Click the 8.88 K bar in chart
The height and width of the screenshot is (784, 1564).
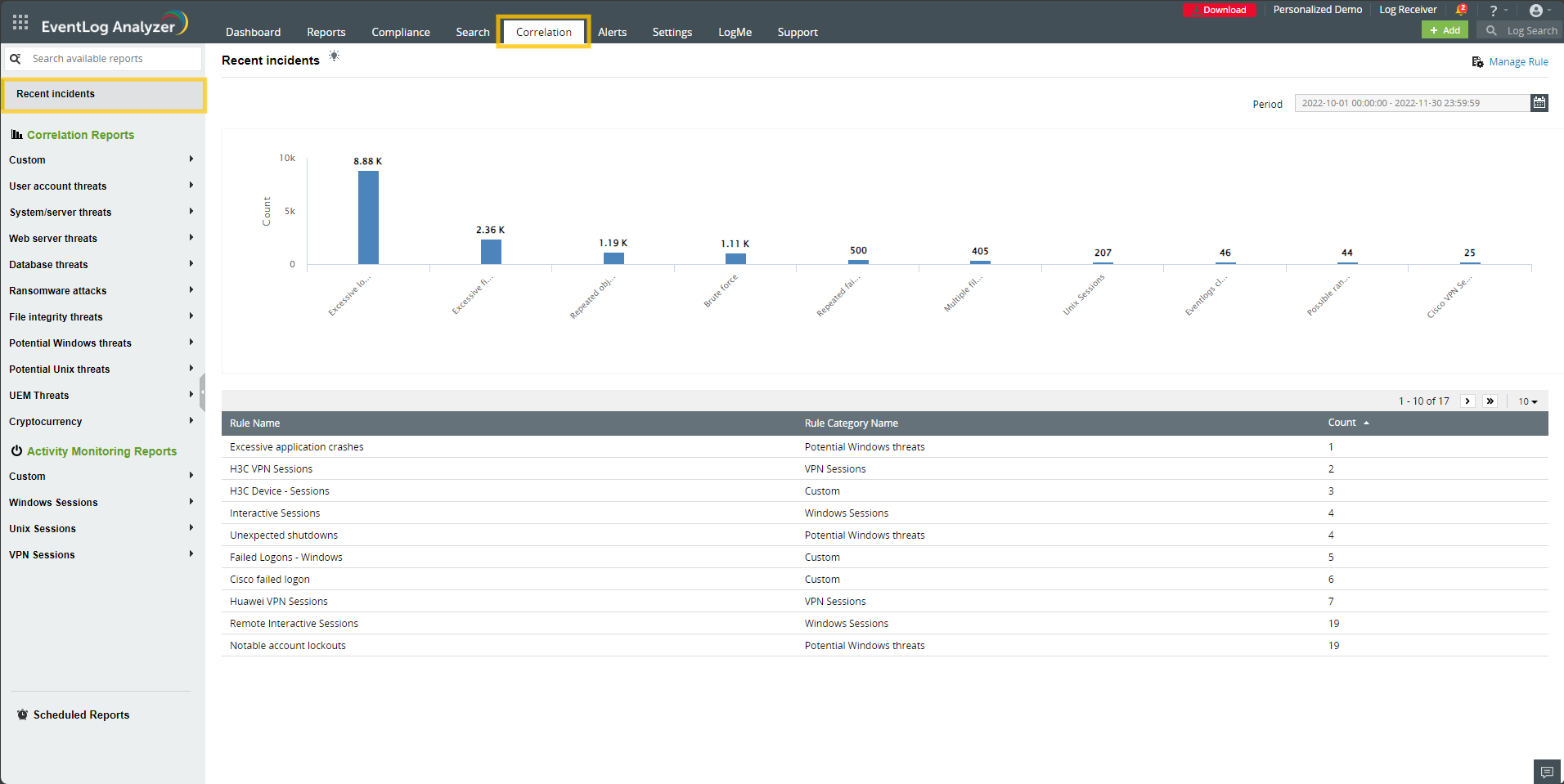[368, 217]
